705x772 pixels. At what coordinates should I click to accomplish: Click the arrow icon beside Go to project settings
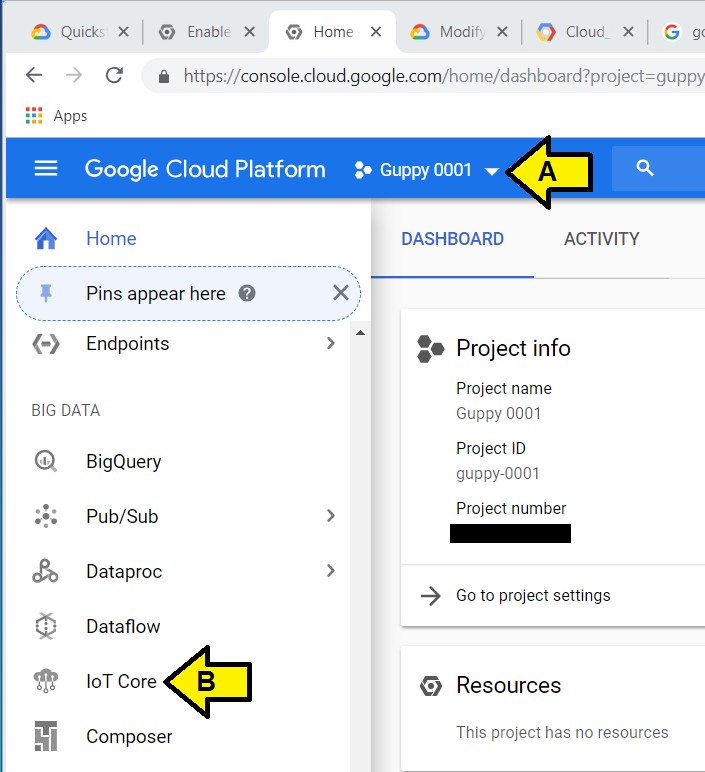click(431, 596)
